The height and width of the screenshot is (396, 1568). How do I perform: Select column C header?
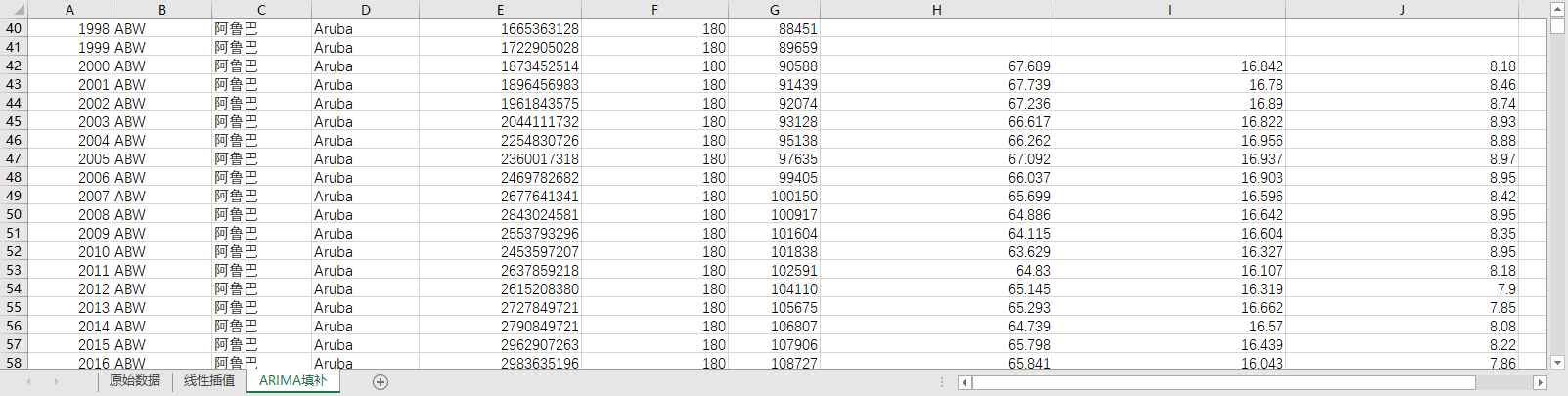pos(261,10)
